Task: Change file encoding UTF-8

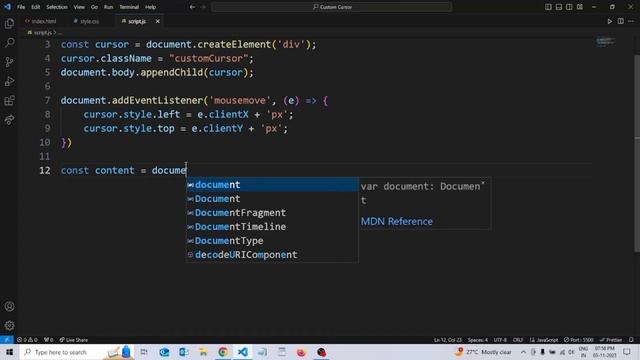Action: [500, 340]
